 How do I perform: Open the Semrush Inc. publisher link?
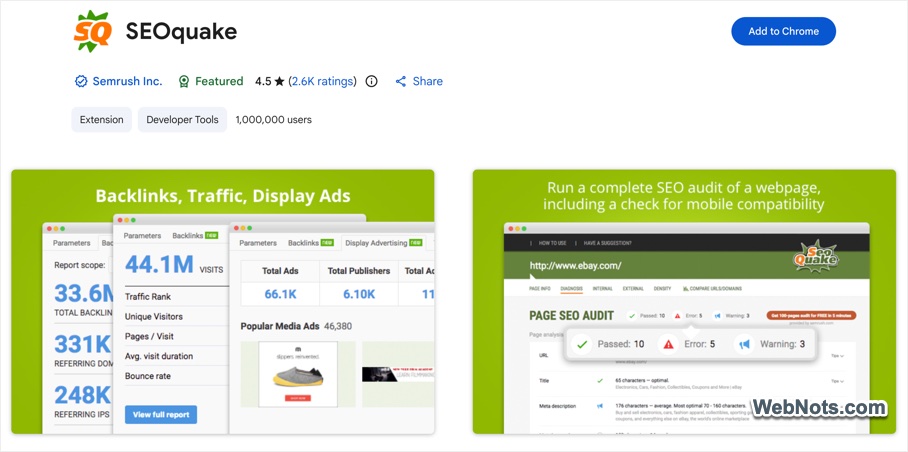127,82
